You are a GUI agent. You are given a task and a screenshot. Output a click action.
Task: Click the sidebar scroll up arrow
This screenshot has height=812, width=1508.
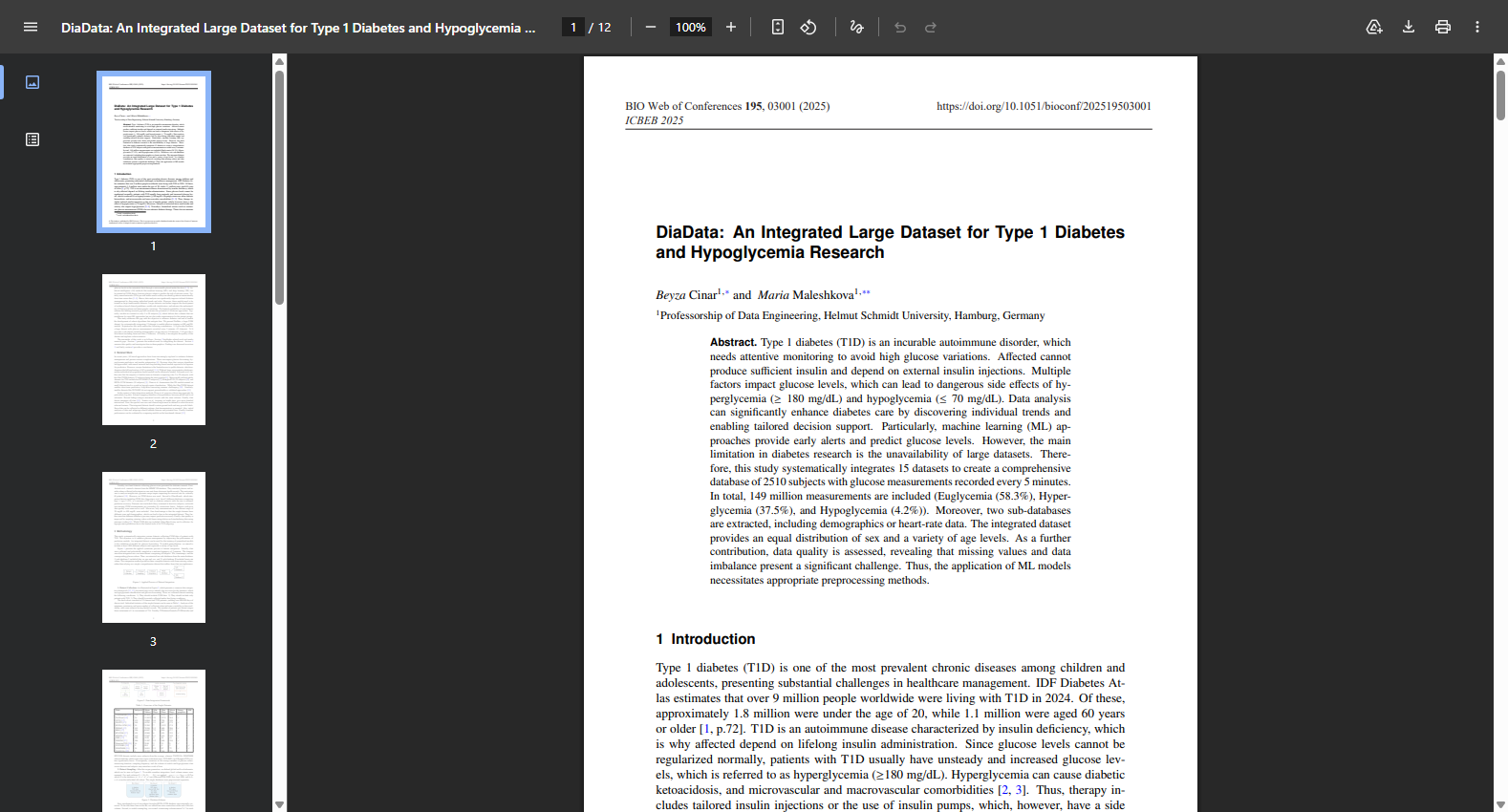tap(279, 61)
